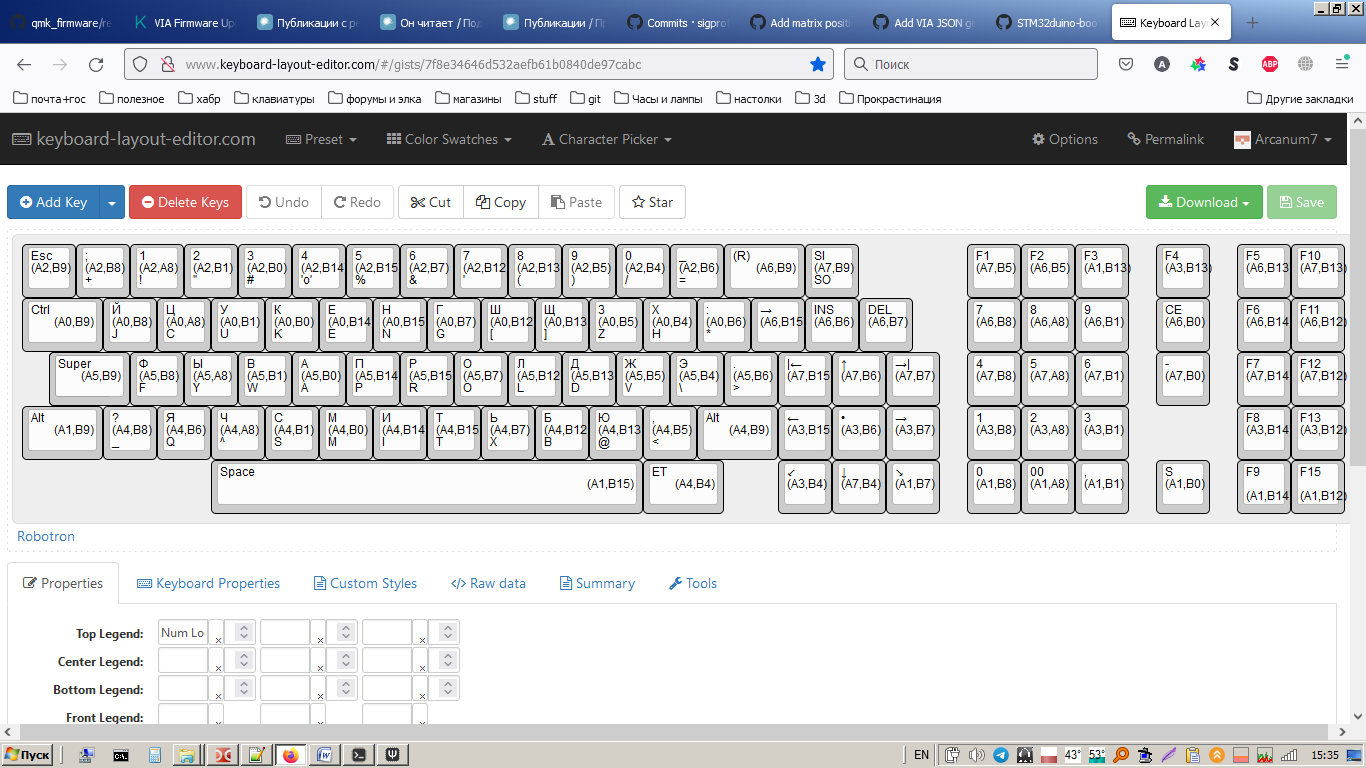1366x768 pixels.
Task: Clear the first Top Legend field with x
Action: point(218,640)
